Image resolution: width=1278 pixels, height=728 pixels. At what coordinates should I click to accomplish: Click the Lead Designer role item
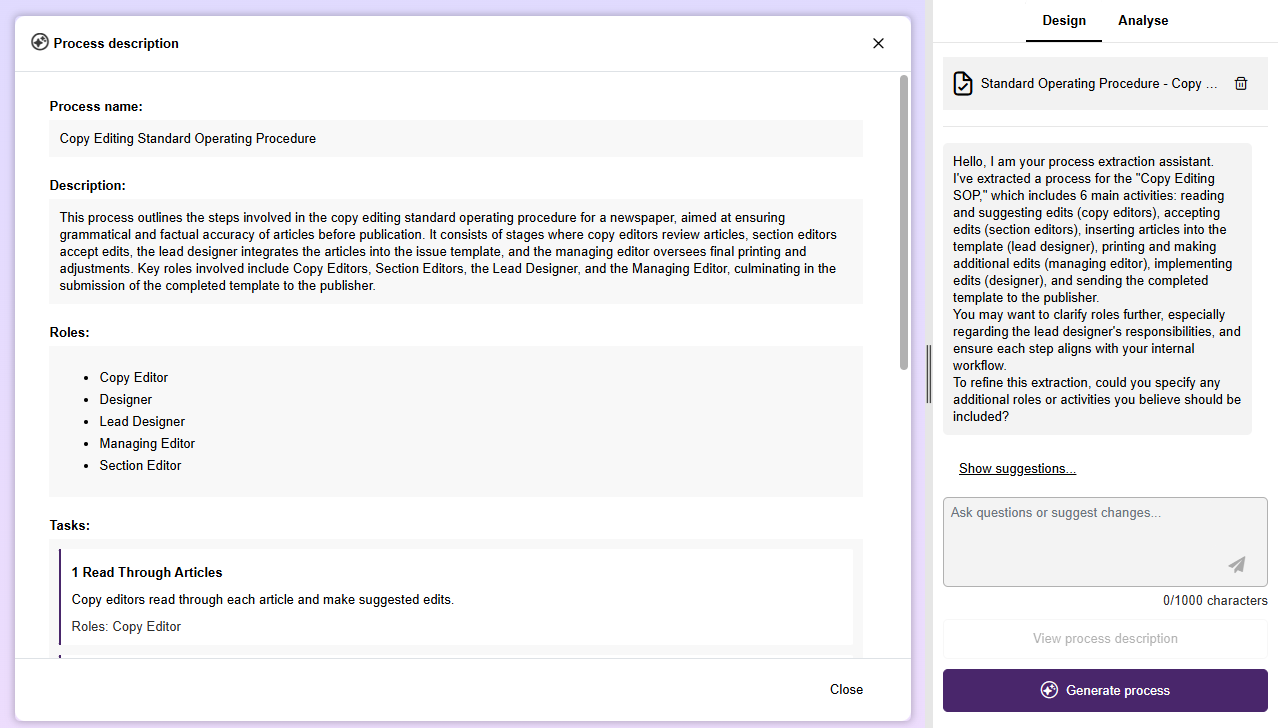142,422
